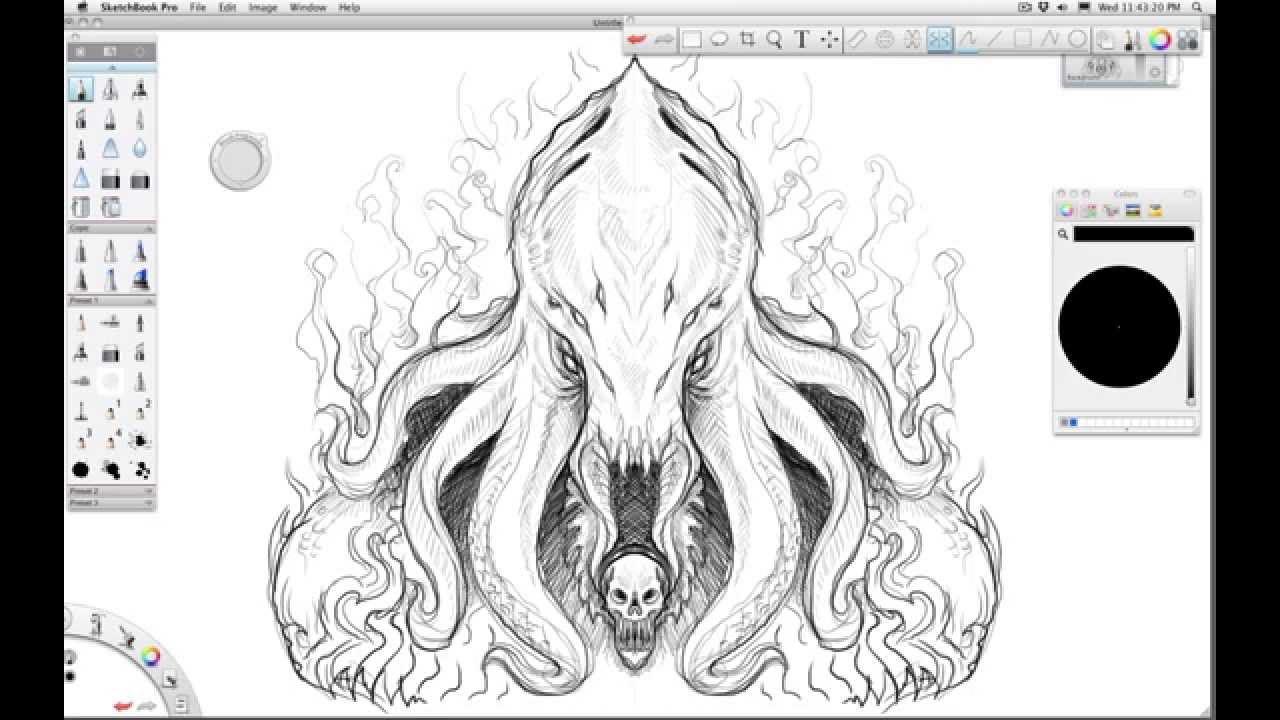
Task: Select the Crop tool in the toolbar
Action: click(748, 40)
